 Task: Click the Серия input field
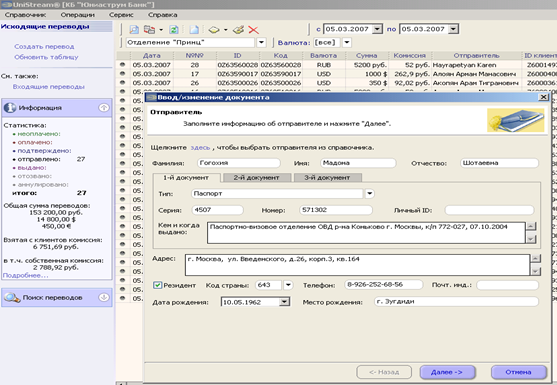pyautogui.click(x=217, y=210)
